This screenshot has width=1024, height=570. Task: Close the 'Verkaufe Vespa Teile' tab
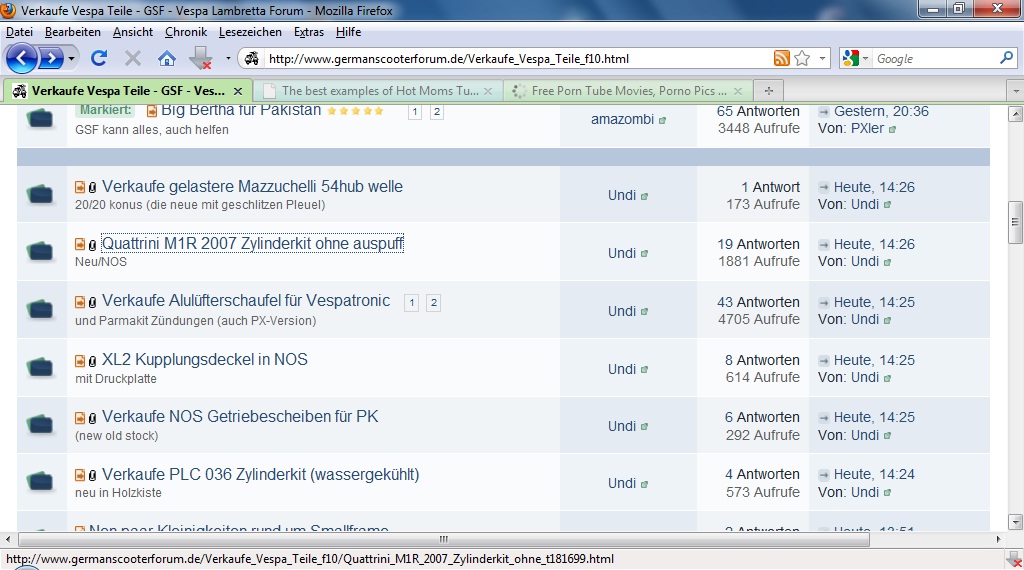coord(238,91)
